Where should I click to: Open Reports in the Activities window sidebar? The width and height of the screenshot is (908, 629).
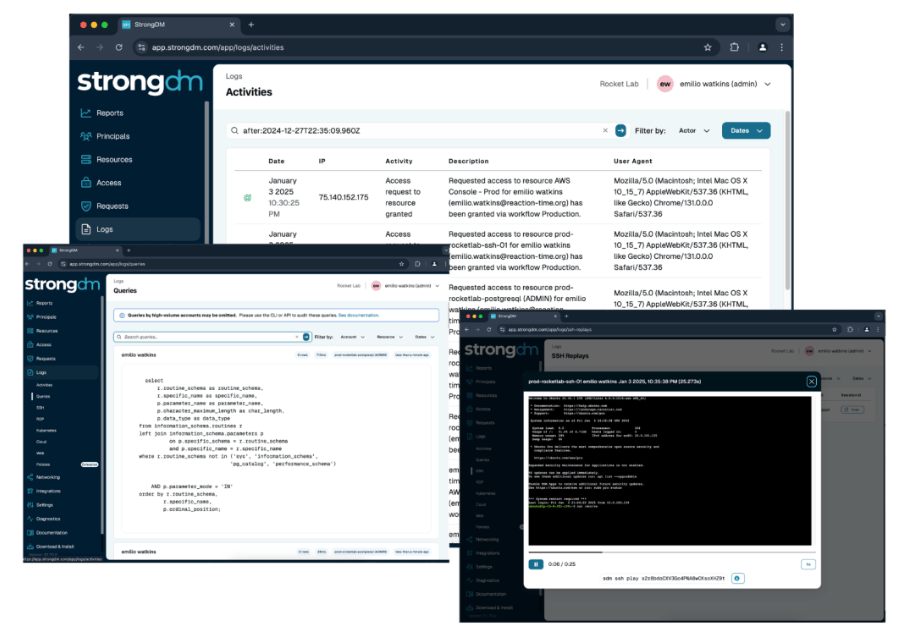click(109, 113)
